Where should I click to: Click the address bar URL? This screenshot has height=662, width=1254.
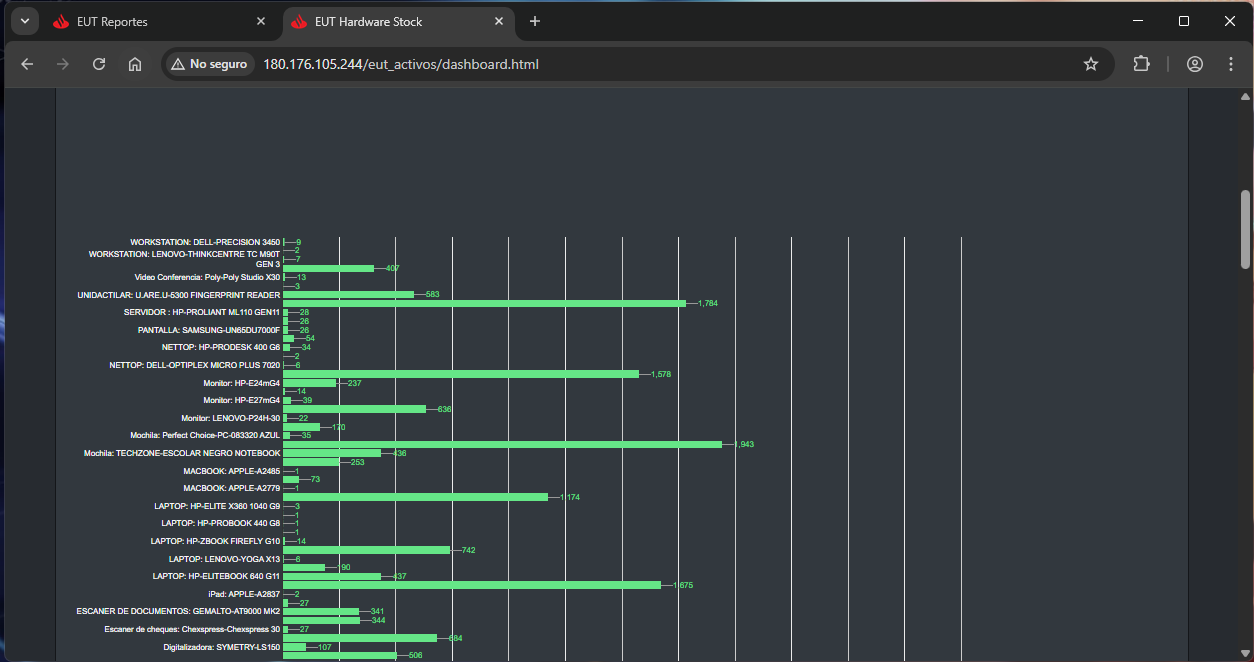tap(400, 64)
